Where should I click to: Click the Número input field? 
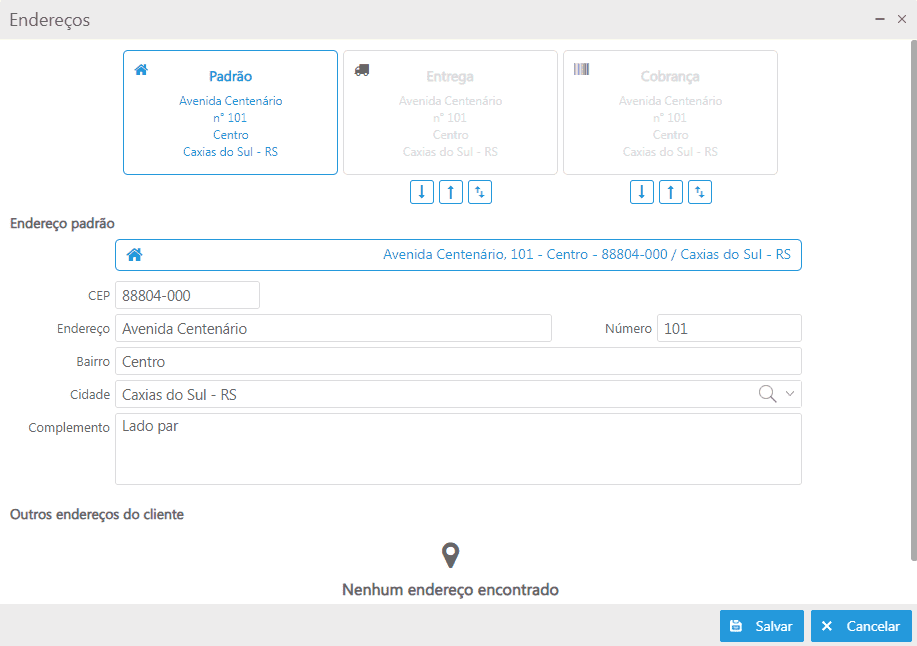[729, 328]
